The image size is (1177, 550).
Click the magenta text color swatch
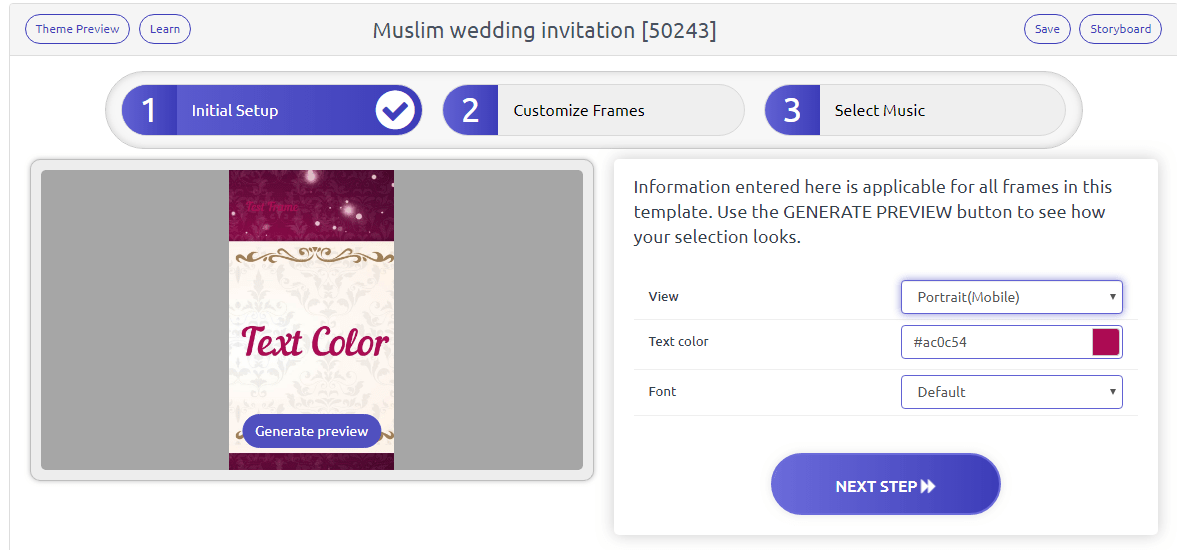(x=1105, y=342)
